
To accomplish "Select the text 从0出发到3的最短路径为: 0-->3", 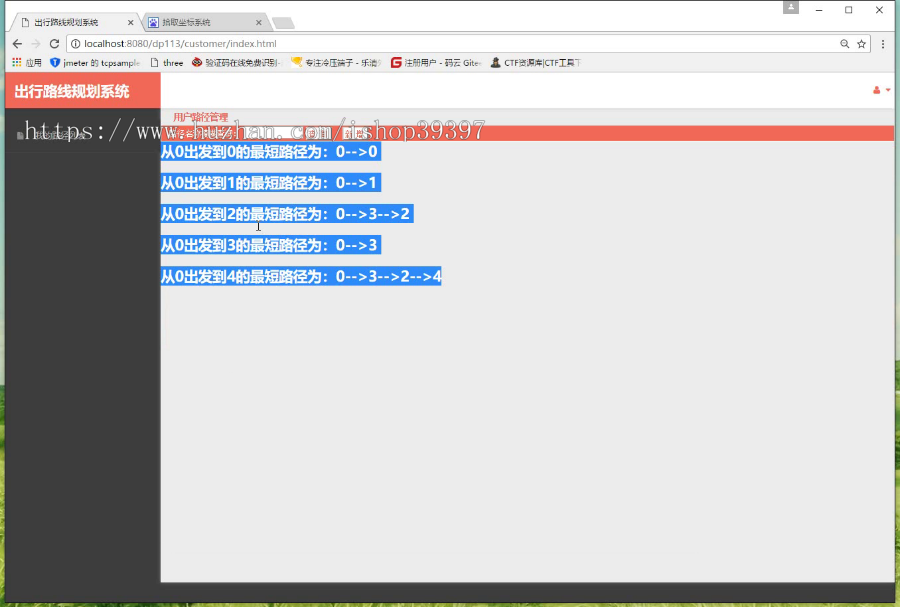I will pyautogui.click(x=269, y=245).
